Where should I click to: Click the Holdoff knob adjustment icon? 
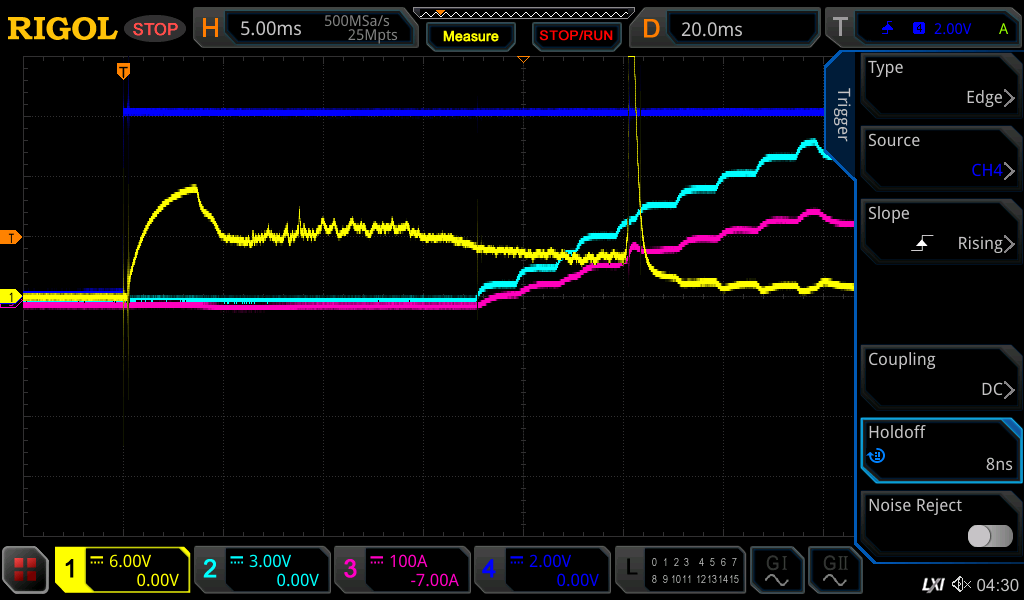[877, 456]
